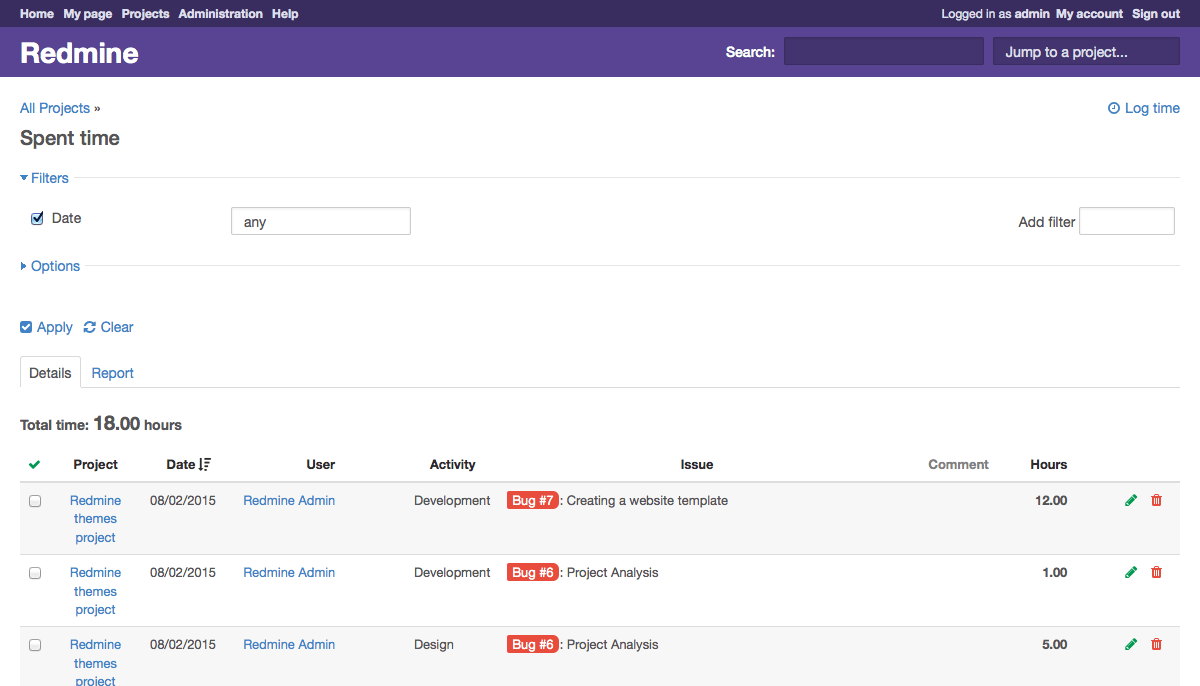Click the Clear reload icon

tap(90, 327)
